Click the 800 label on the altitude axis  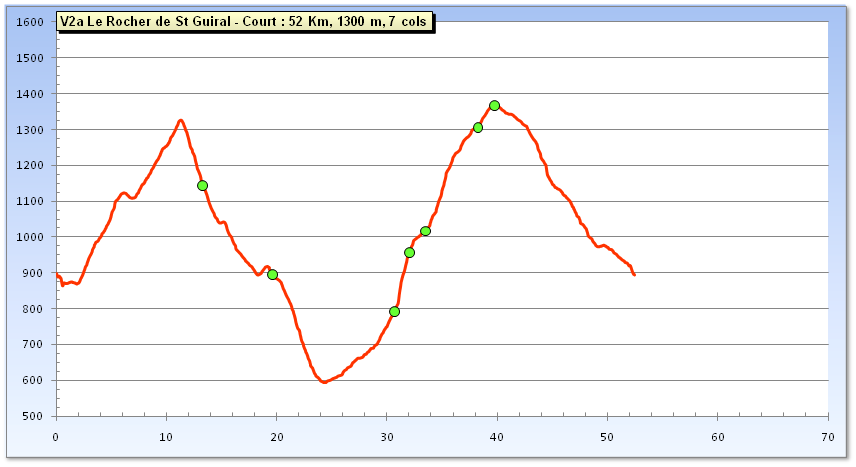[x=33, y=309]
